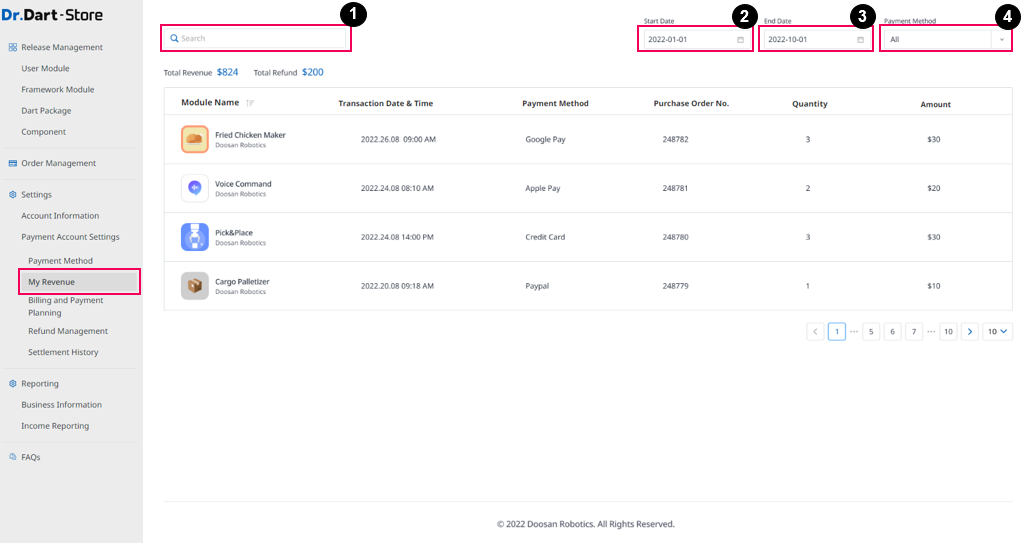This screenshot has height=543, width=1032.
Task: Open the rows-per-page 10 dropdown
Action: pos(997,332)
